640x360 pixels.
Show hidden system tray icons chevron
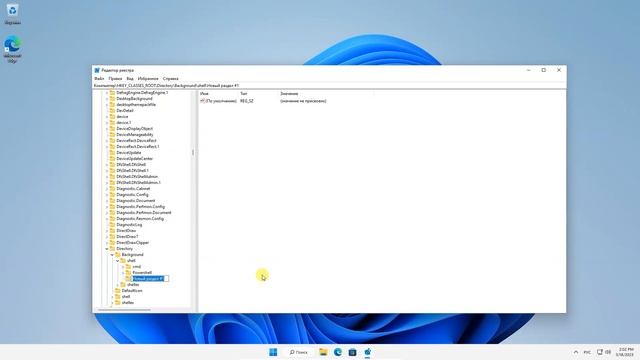[576, 352]
